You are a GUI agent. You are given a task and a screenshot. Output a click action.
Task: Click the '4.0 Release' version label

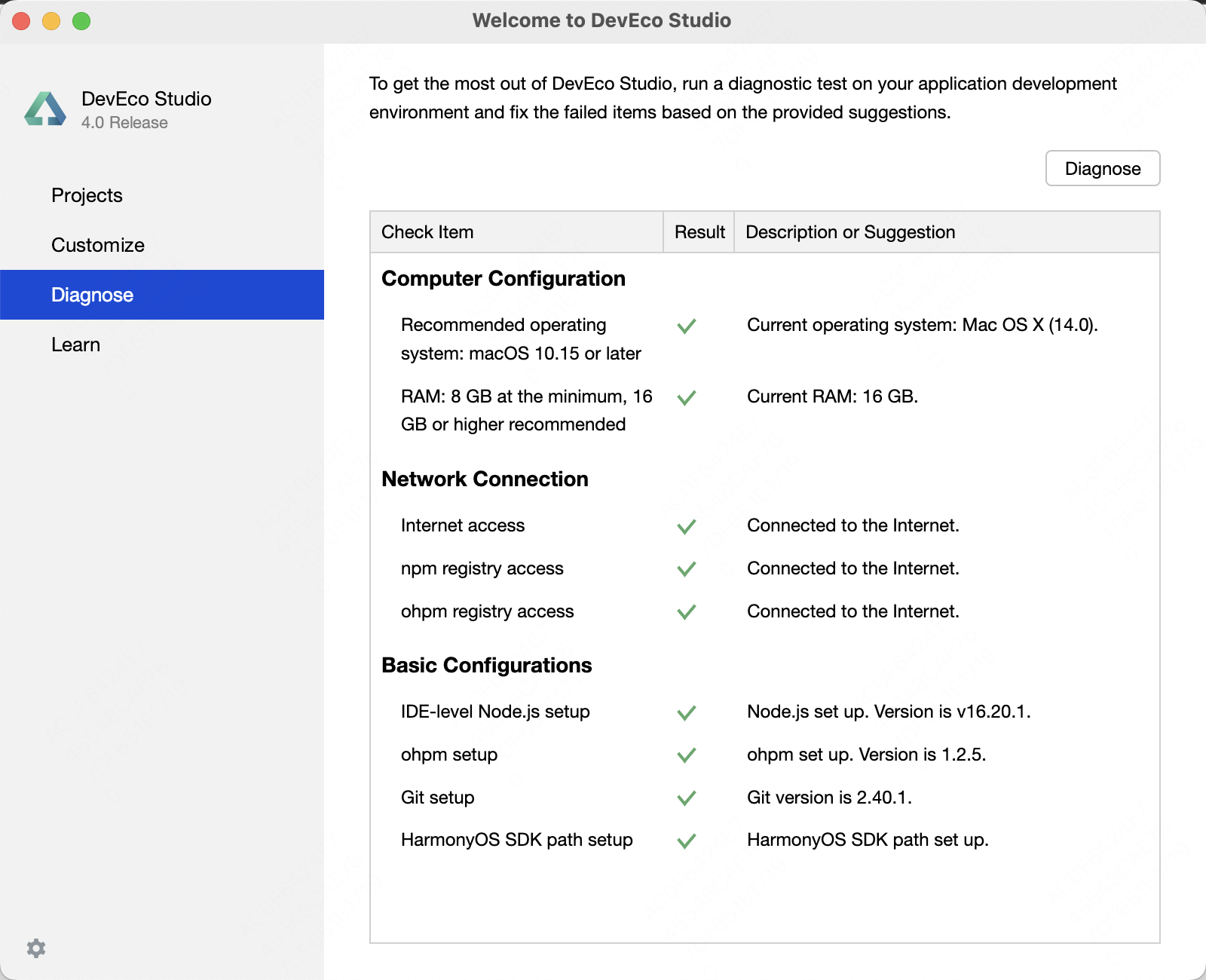pos(124,123)
